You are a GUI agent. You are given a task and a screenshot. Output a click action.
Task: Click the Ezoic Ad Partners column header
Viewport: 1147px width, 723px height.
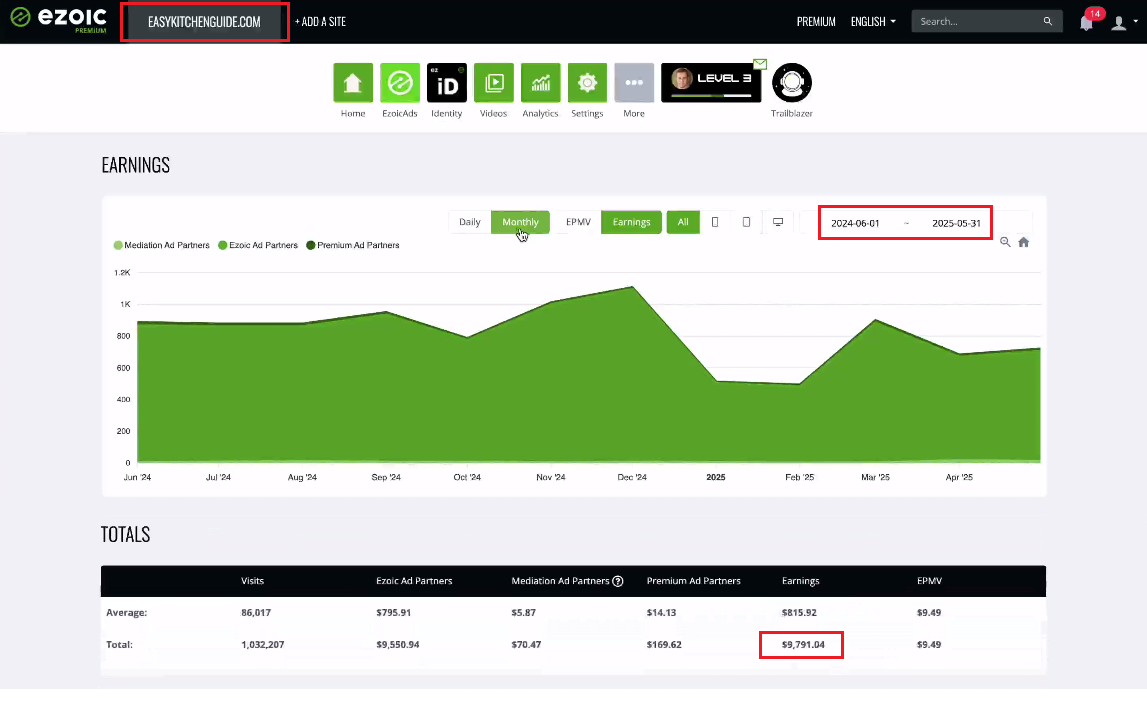(x=414, y=581)
